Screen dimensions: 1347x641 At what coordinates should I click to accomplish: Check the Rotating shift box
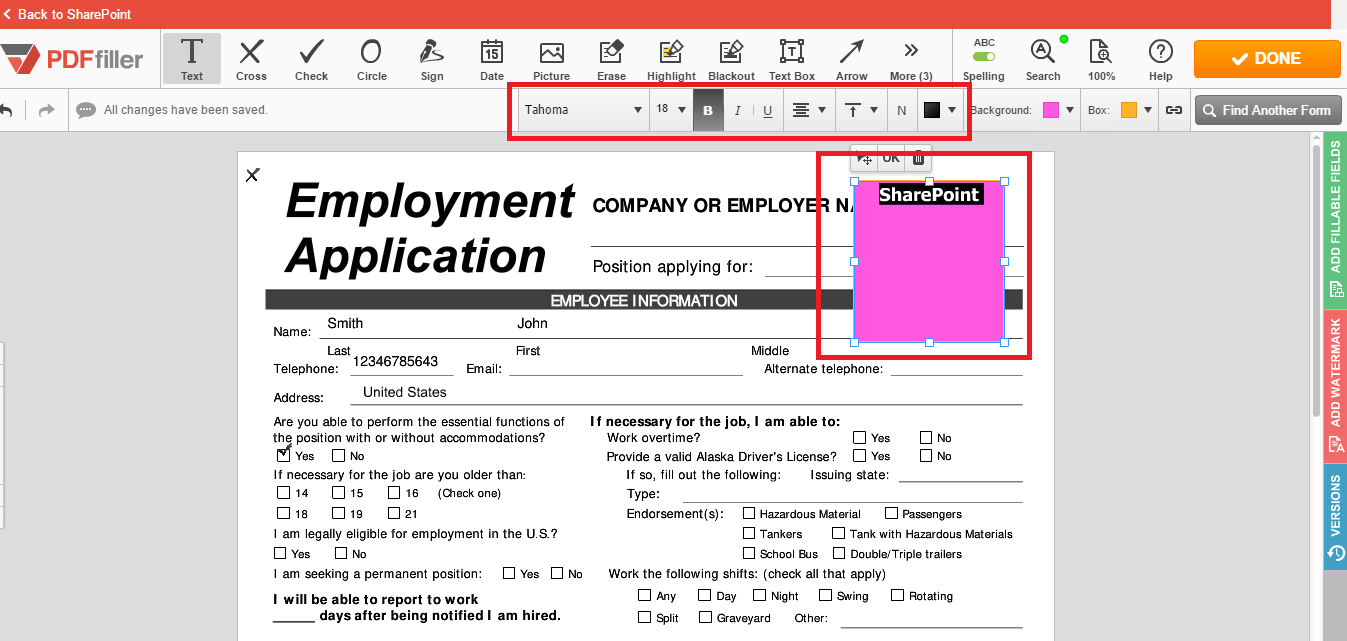(898, 595)
